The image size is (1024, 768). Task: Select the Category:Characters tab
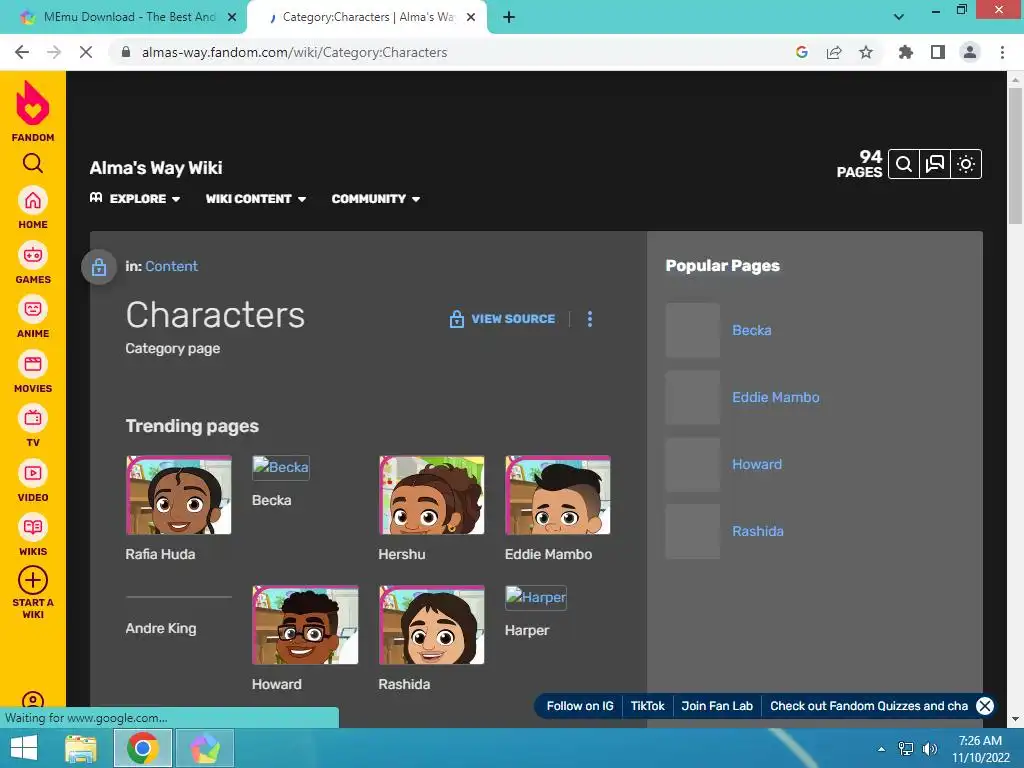coord(367,17)
